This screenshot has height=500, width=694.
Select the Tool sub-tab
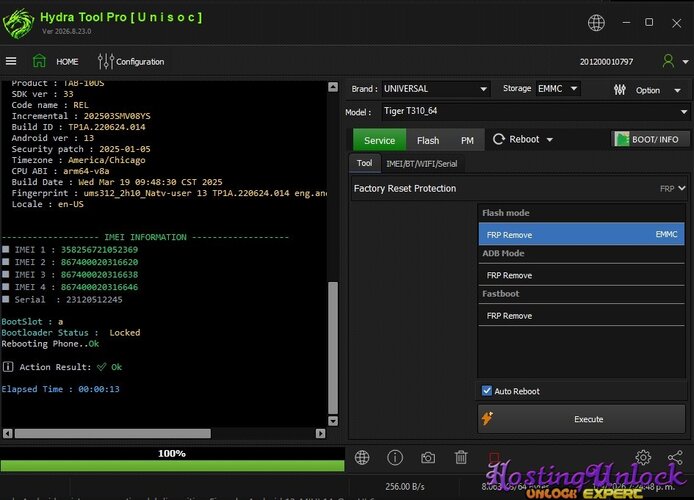(x=364, y=163)
